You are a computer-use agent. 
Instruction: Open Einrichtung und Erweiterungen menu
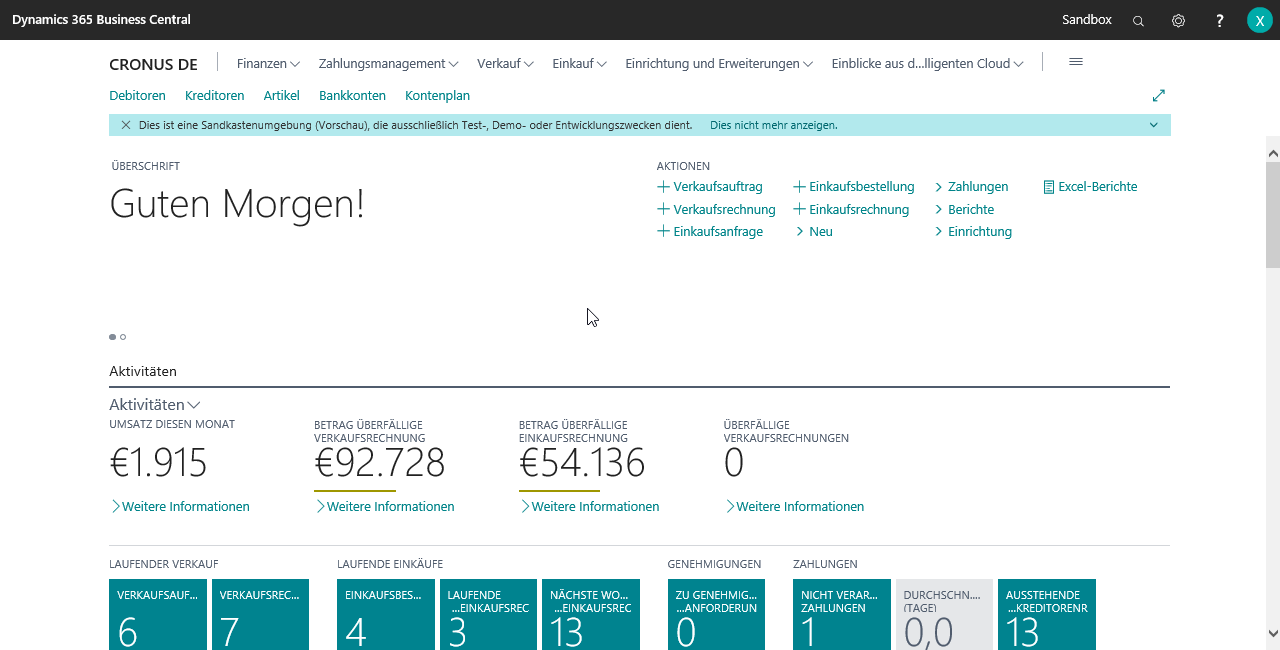coord(719,64)
